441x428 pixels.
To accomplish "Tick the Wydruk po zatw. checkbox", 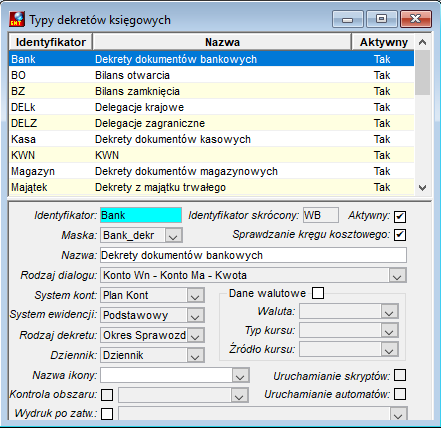I will (x=107, y=414).
